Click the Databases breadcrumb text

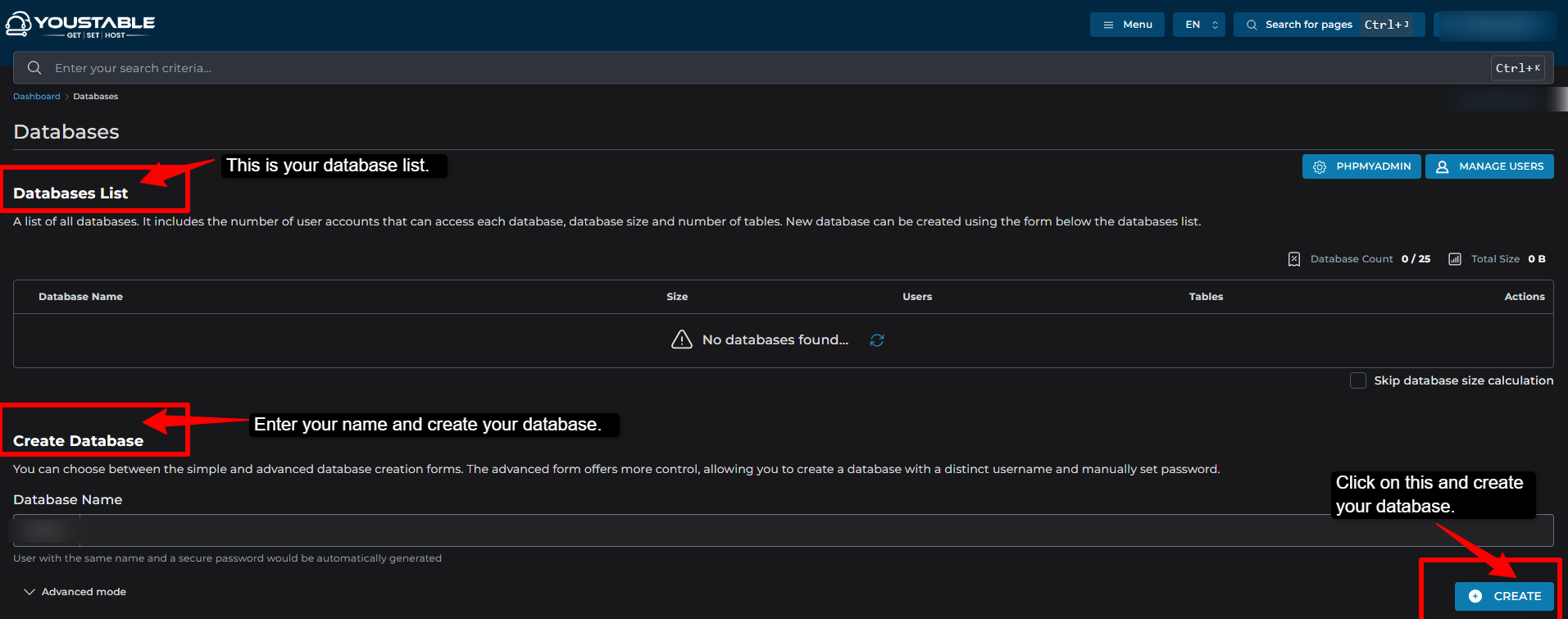click(96, 97)
